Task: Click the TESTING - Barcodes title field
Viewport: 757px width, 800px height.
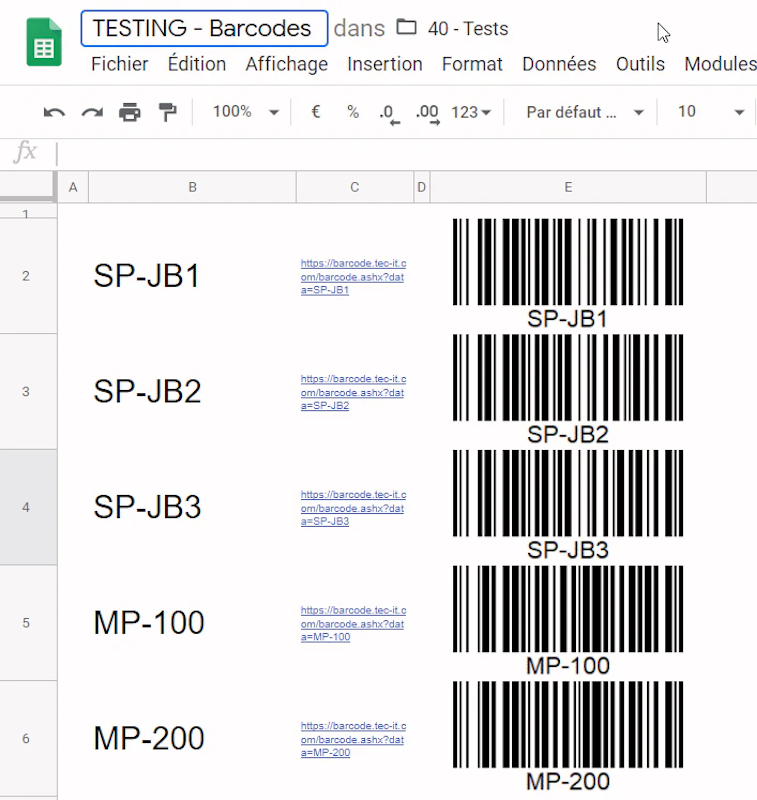Action: pos(204,28)
